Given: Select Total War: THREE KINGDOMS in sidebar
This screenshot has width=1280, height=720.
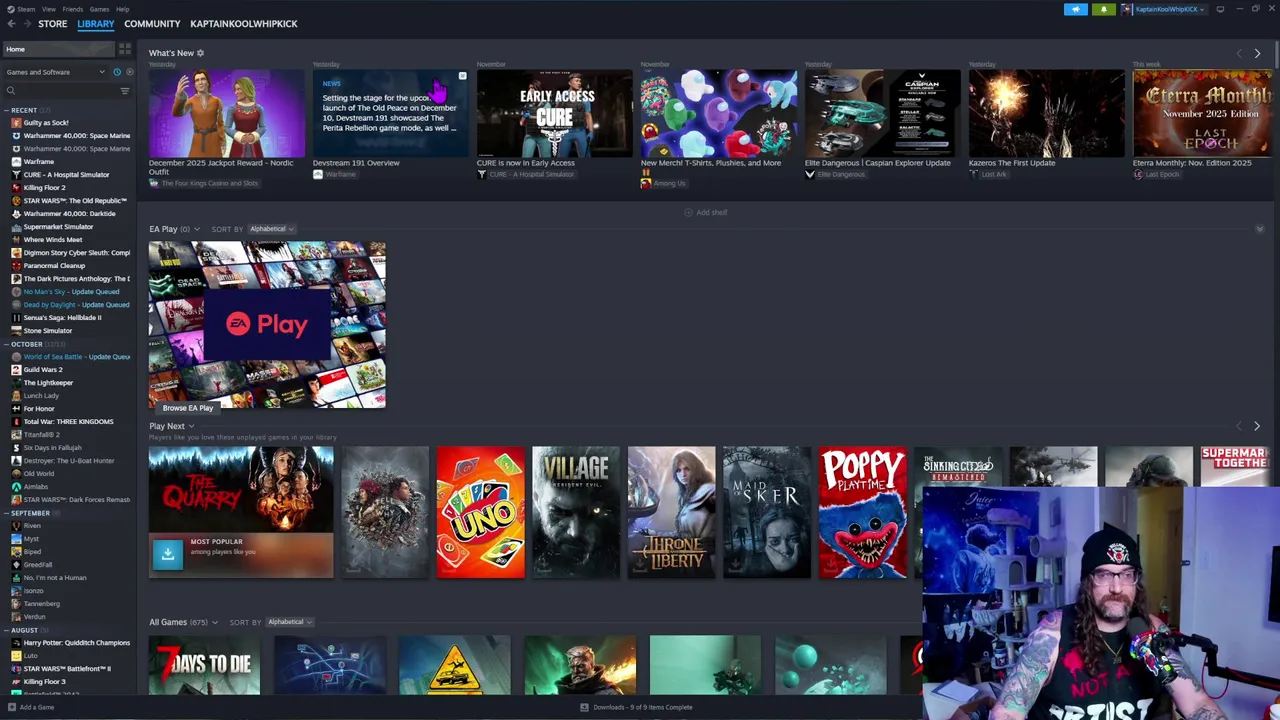Looking at the screenshot, I should [68, 422].
